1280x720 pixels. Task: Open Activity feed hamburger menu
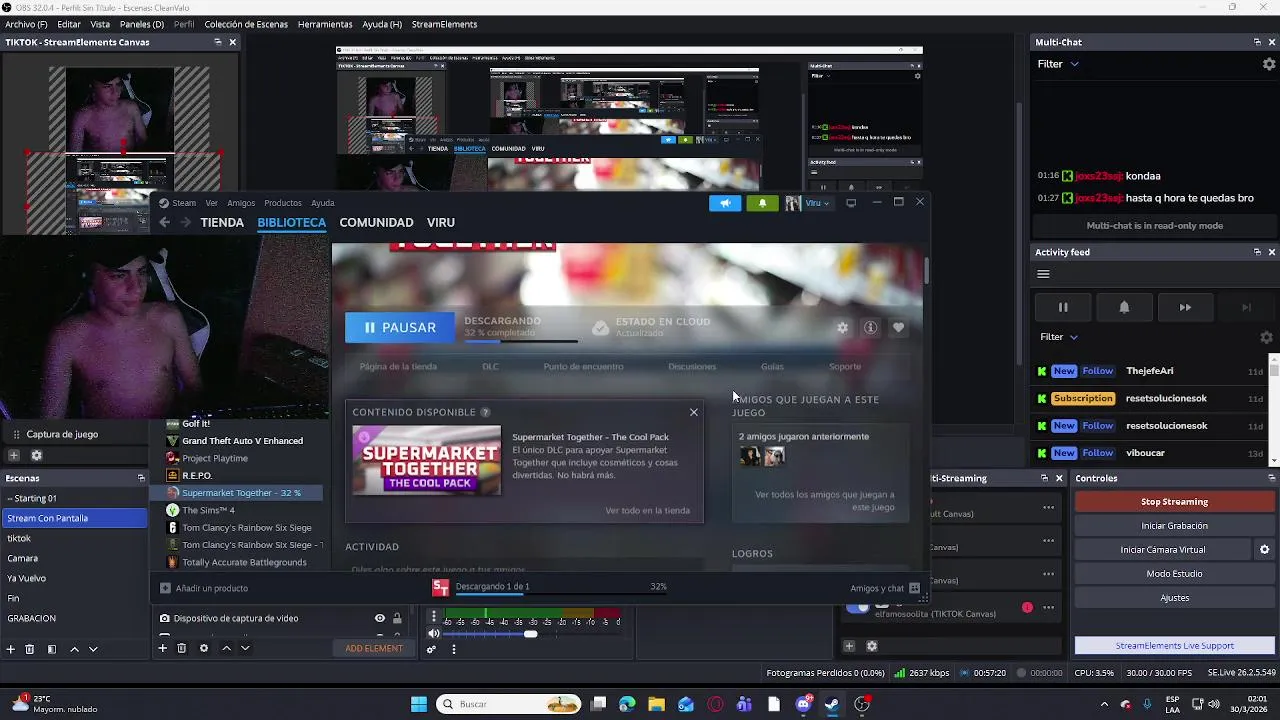pyautogui.click(x=1043, y=274)
